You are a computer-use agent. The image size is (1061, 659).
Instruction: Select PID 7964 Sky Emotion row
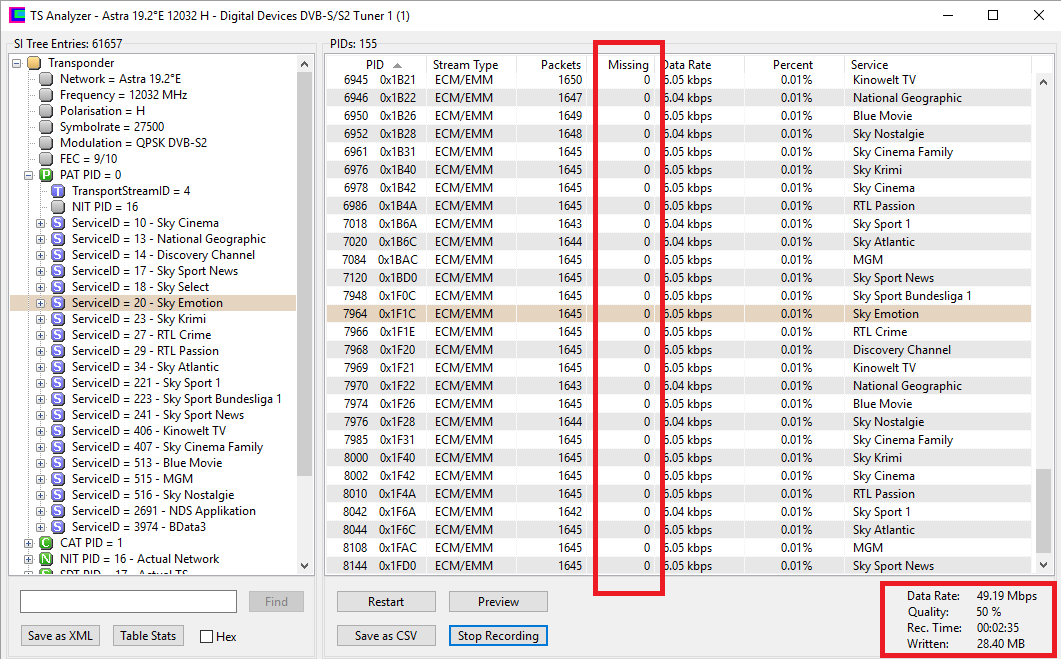pyautogui.click(x=679, y=314)
